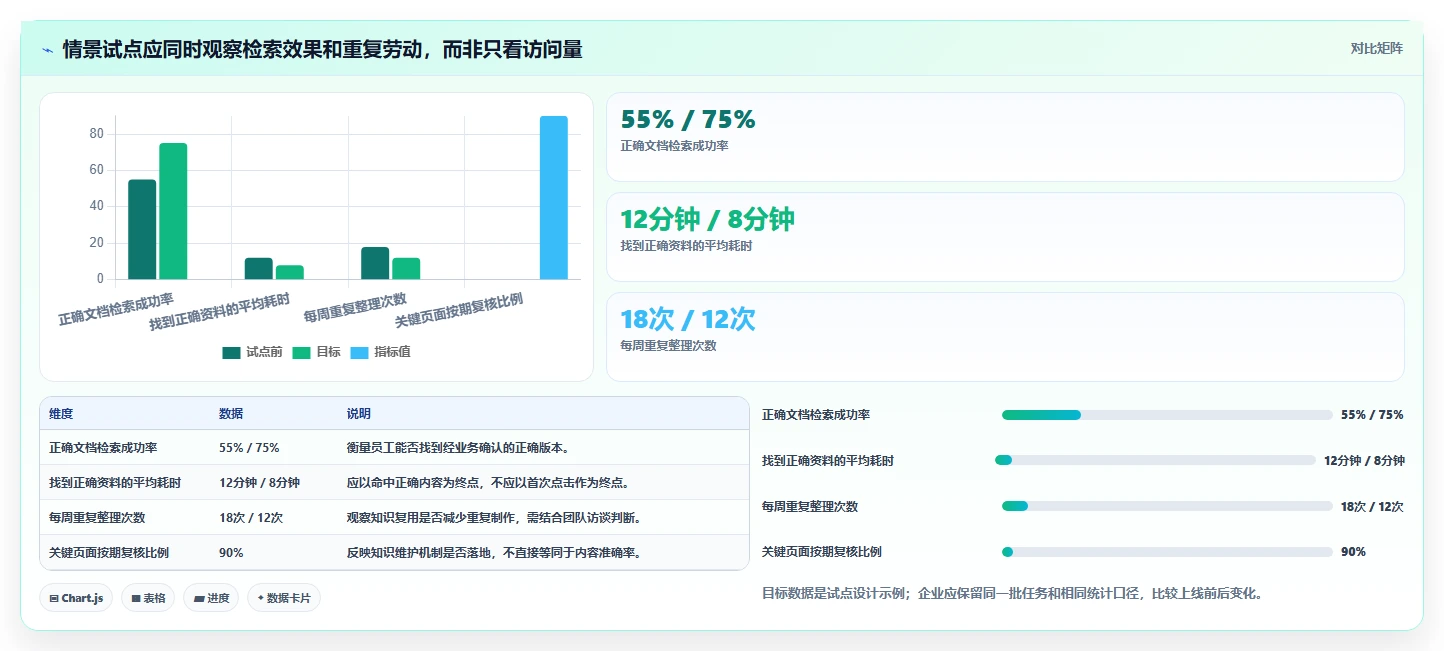
Task: Click progress row label 每周重复整理次数
Action: click(x=810, y=507)
